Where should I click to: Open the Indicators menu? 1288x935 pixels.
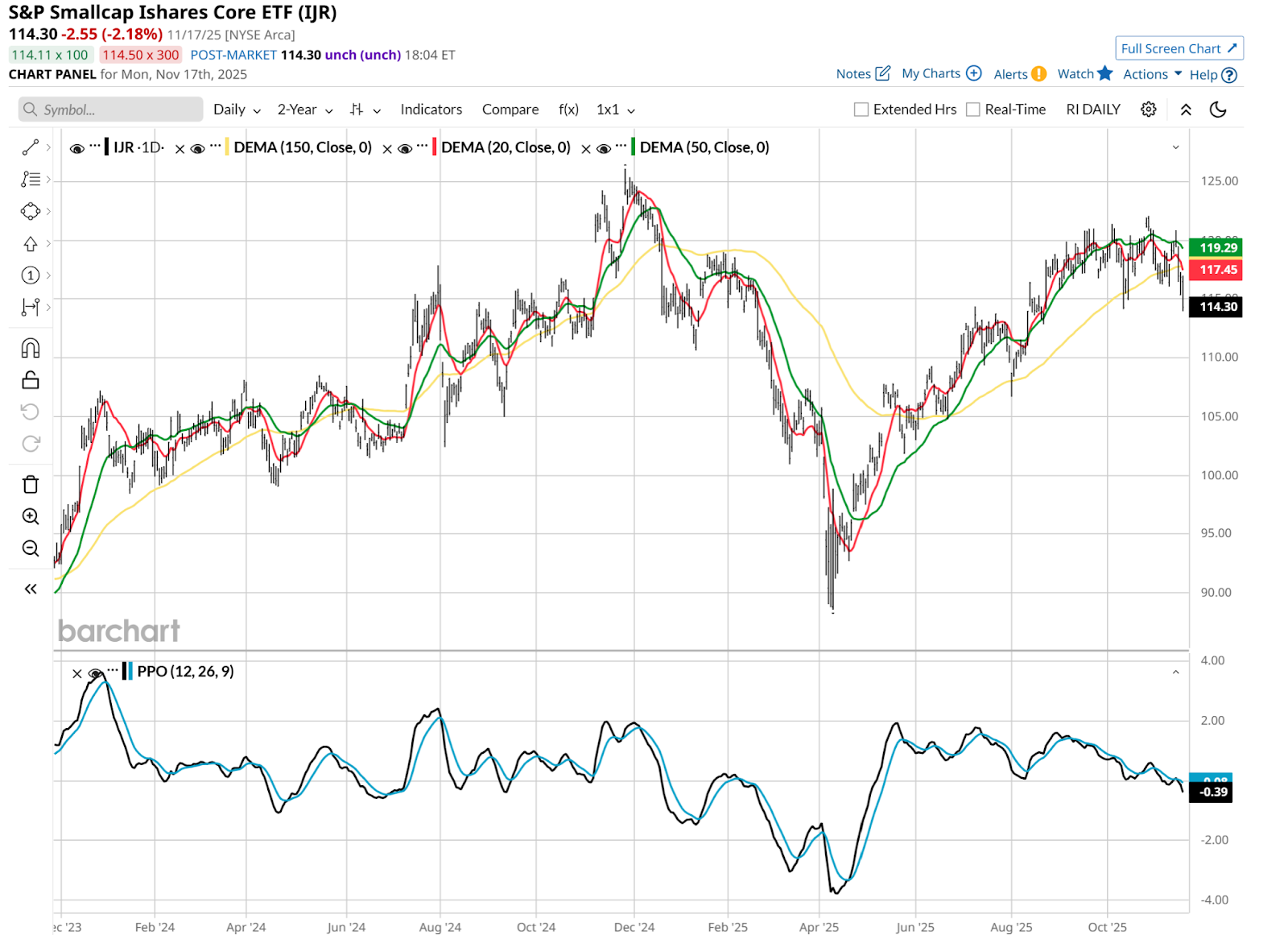[x=431, y=110]
